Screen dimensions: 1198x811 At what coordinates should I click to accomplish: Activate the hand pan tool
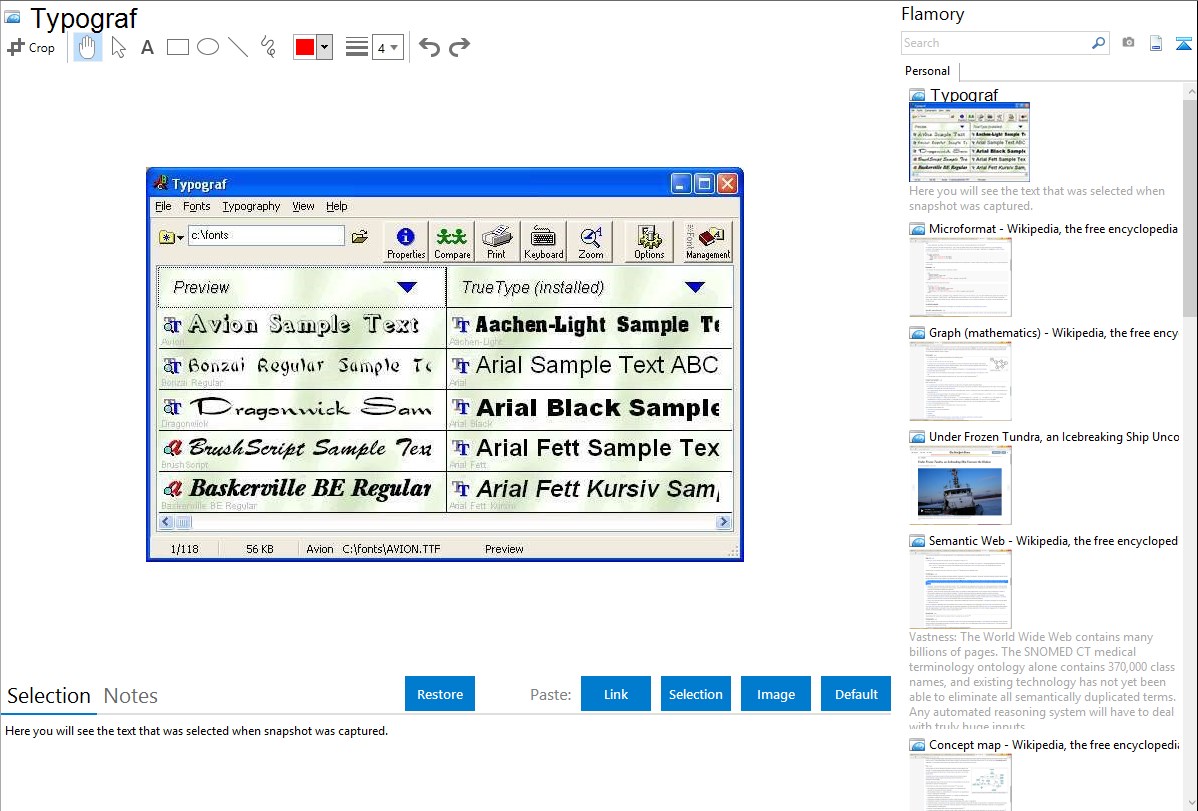(x=87, y=47)
